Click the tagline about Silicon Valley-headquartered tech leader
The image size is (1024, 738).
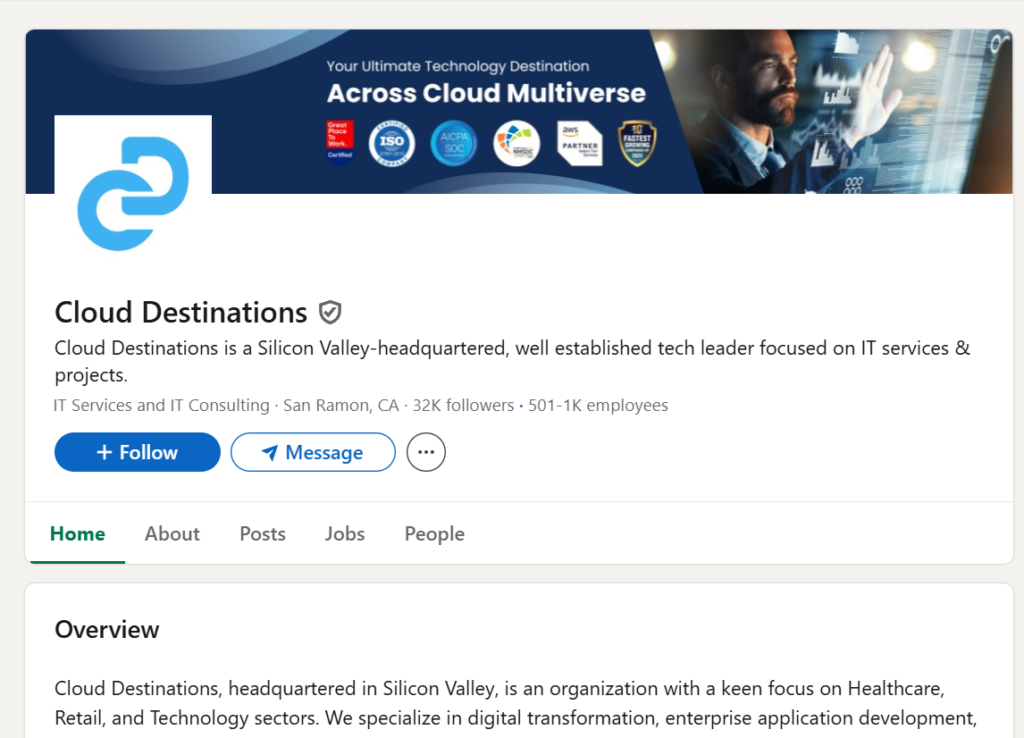tap(512, 361)
